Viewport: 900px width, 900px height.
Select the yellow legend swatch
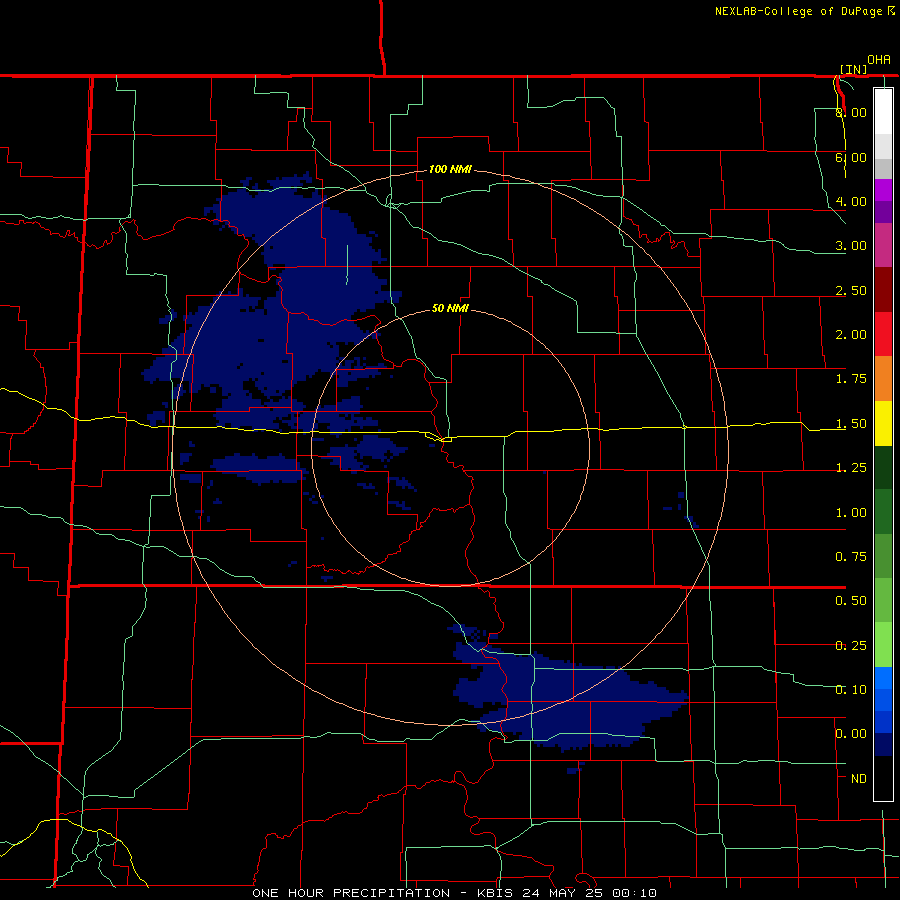[x=883, y=423]
